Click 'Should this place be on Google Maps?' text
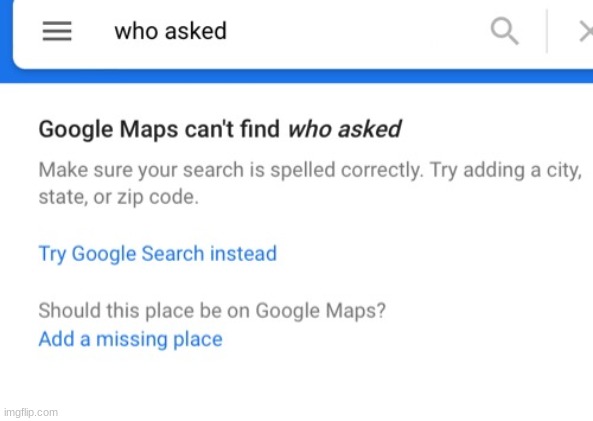Screen dimensions: 593x421 tap(212, 311)
